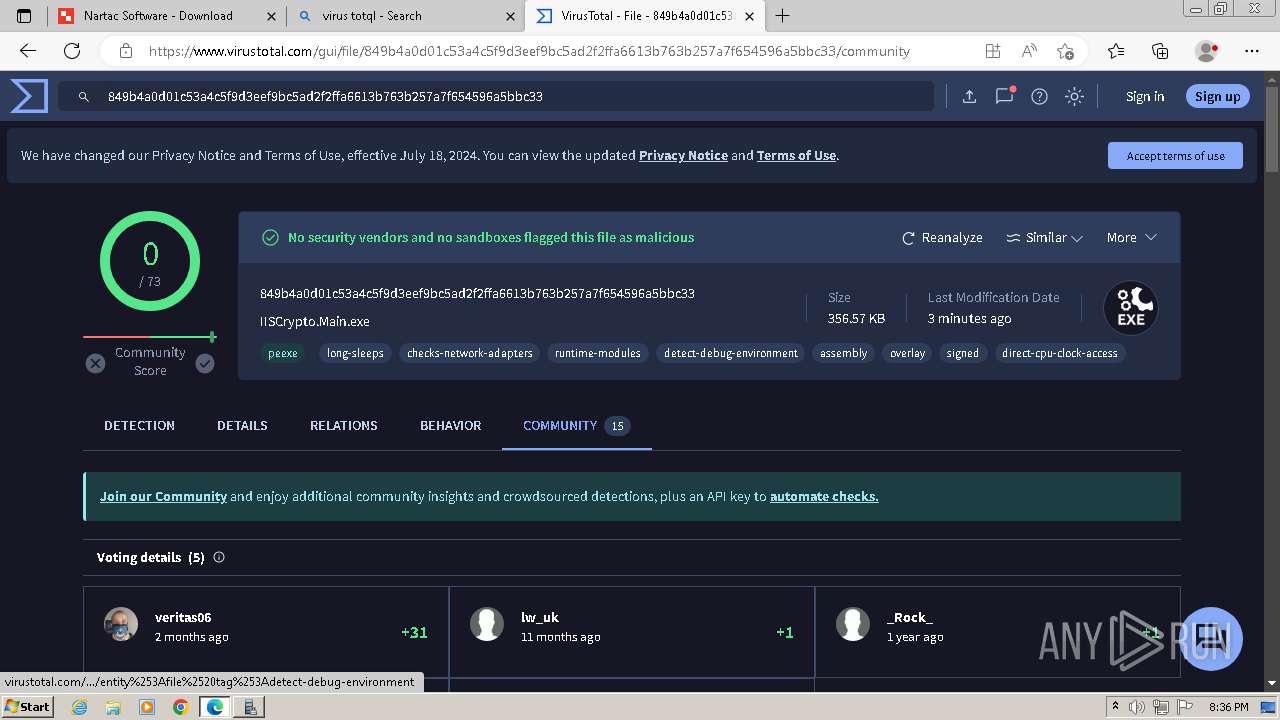Screen dimensions: 1280x720
Task: Open veritas06 user avatar
Action: point(121,624)
